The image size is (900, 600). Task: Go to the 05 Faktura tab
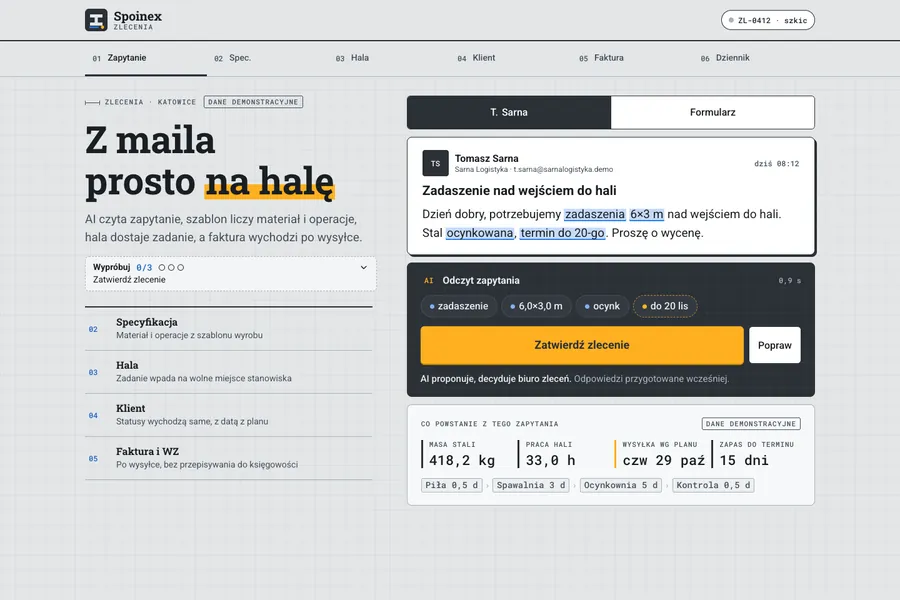point(633,58)
